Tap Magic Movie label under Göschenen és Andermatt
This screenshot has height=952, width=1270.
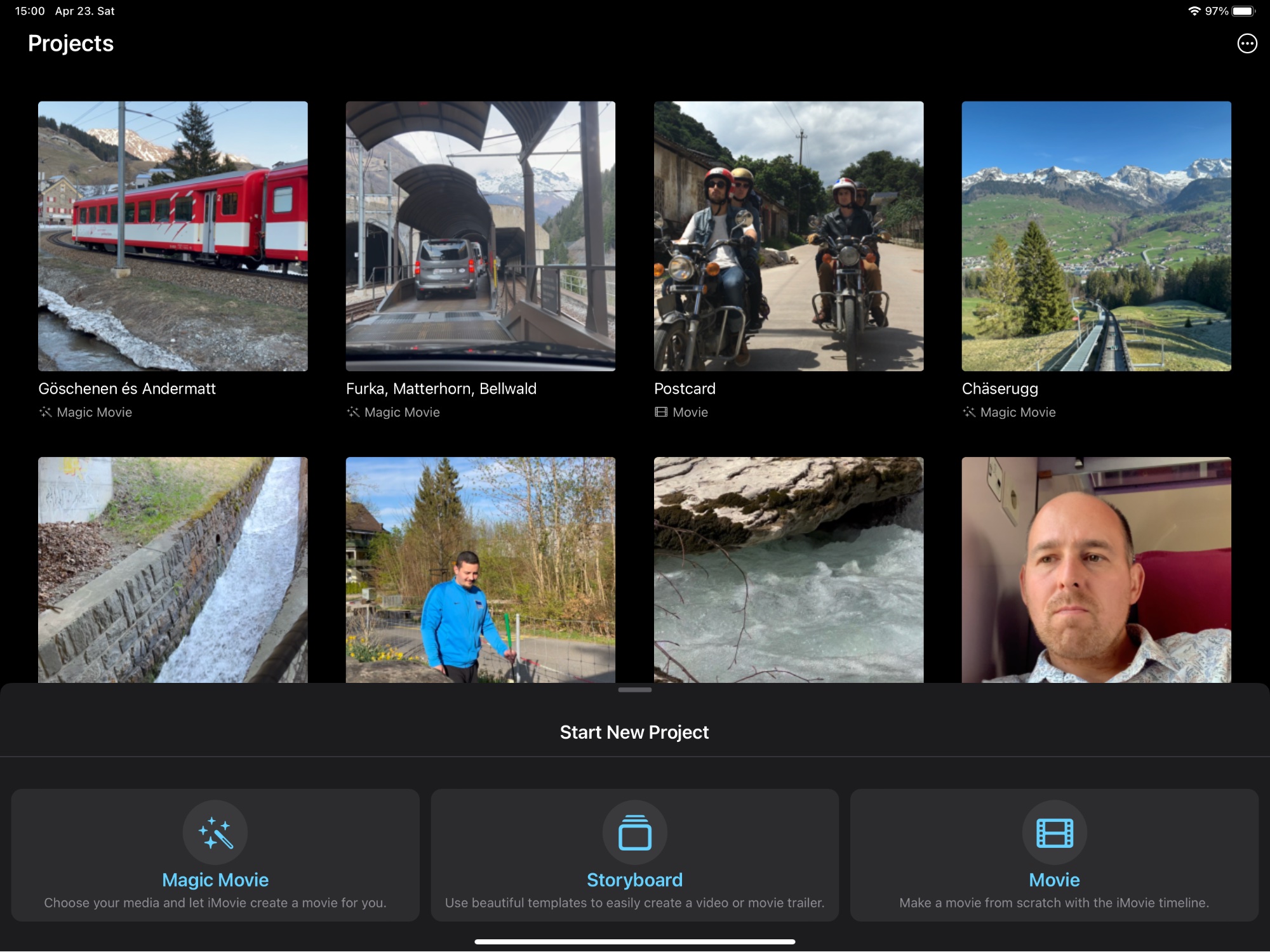pos(95,413)
